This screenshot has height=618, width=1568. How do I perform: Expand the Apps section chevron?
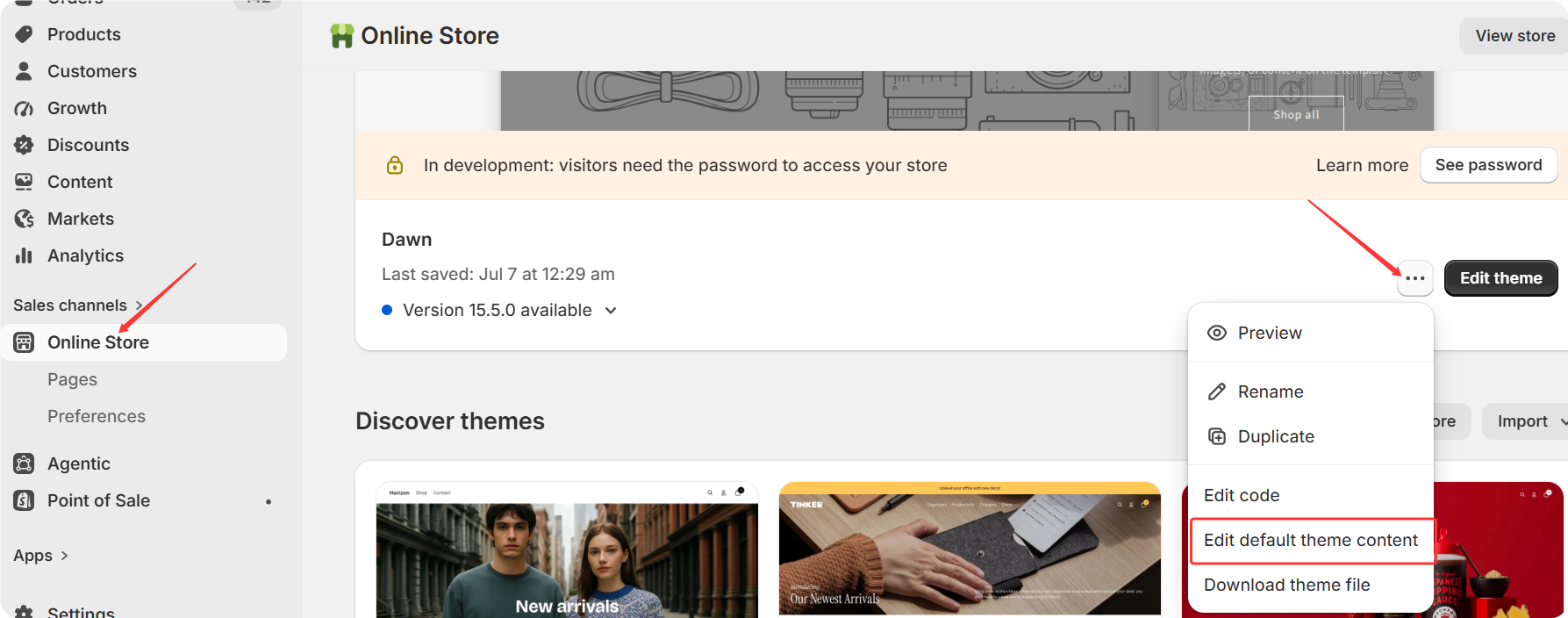click(64, 556)
